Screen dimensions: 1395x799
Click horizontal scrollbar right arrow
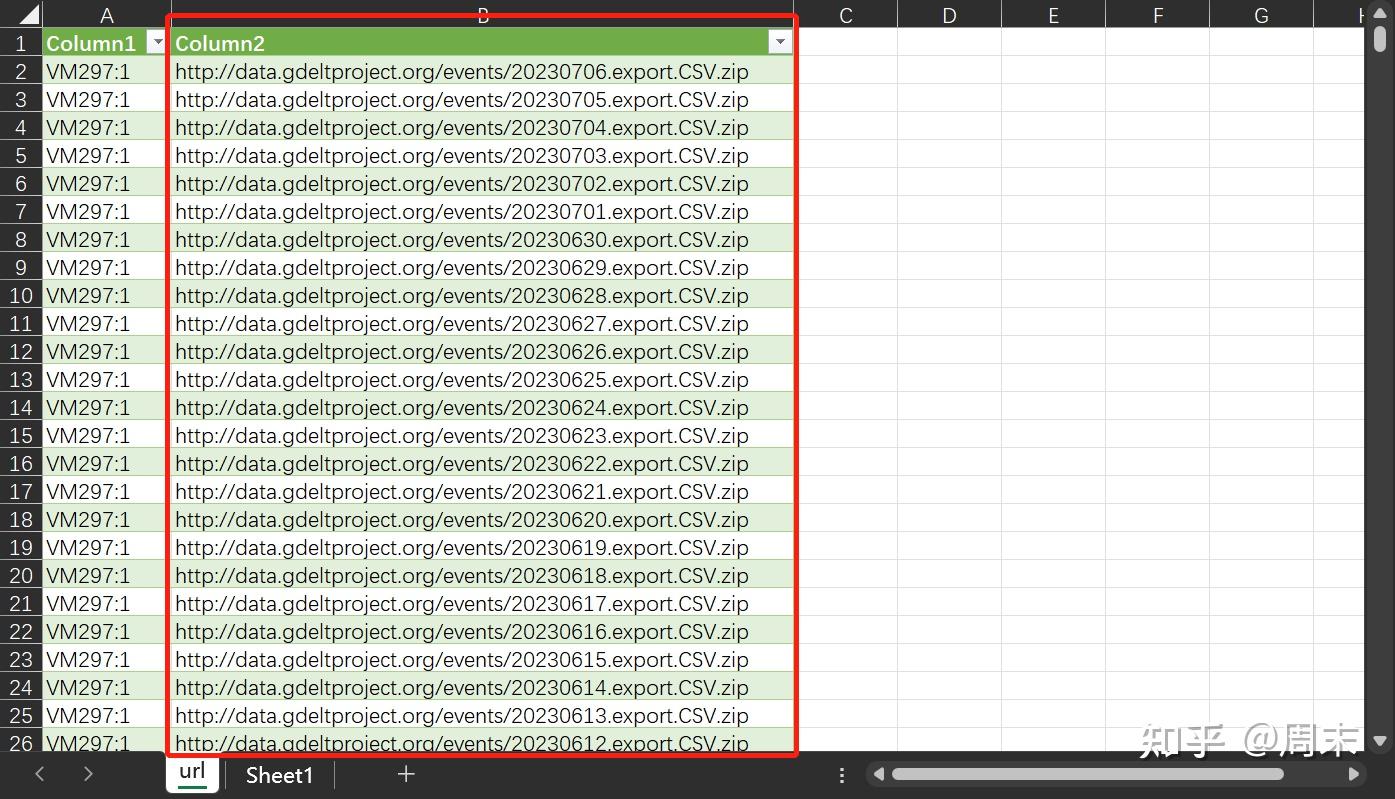(x=1353, y=774)
